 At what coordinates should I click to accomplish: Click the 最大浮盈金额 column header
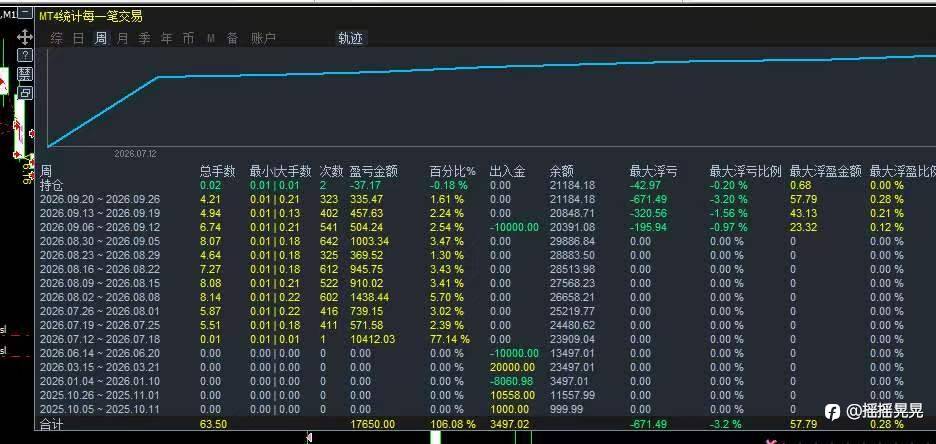point(826,172)
